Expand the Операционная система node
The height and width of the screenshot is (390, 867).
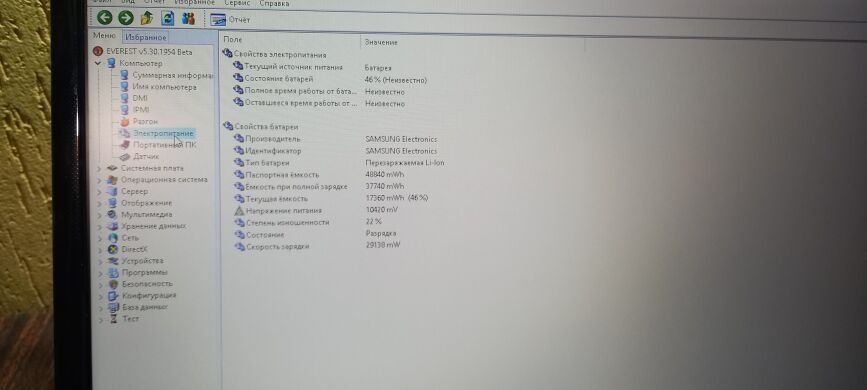pyautogui.click(x=100, y=180)
